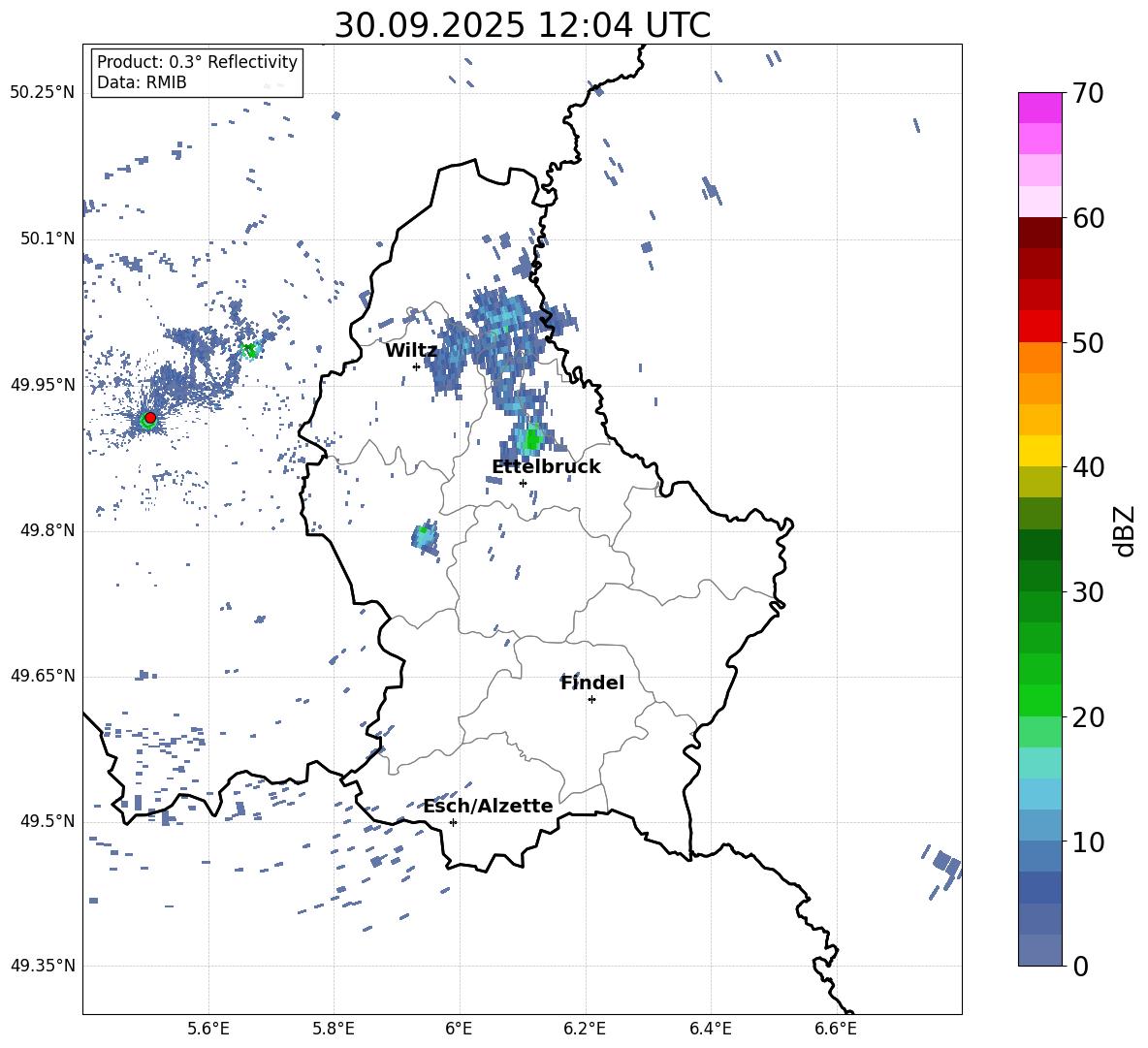Click the 60 tick label on colorbar
The image size is (1148, 1048).
point(1088,218)
